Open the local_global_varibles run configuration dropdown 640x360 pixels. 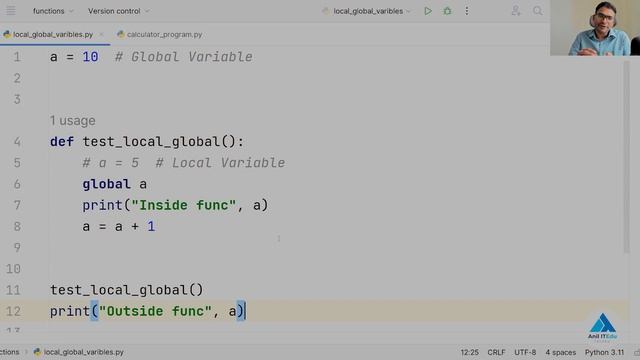pyautogui.click(x=366, y=11)
